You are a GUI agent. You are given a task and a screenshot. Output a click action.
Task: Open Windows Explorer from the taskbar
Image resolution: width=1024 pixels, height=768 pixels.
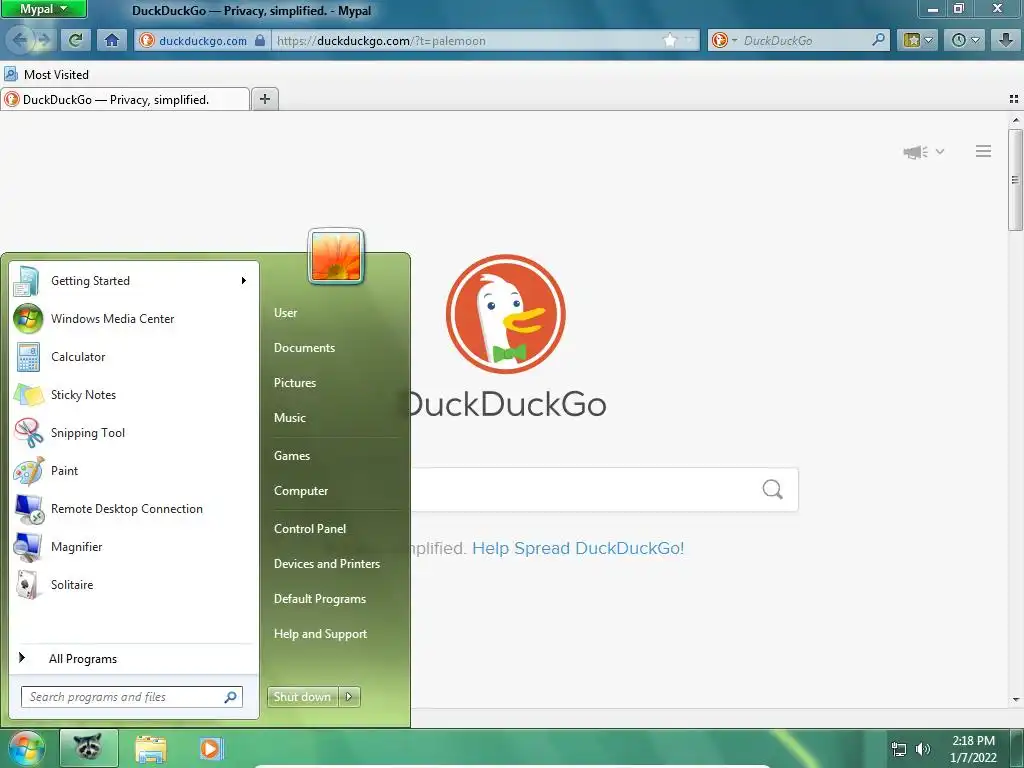151,749
